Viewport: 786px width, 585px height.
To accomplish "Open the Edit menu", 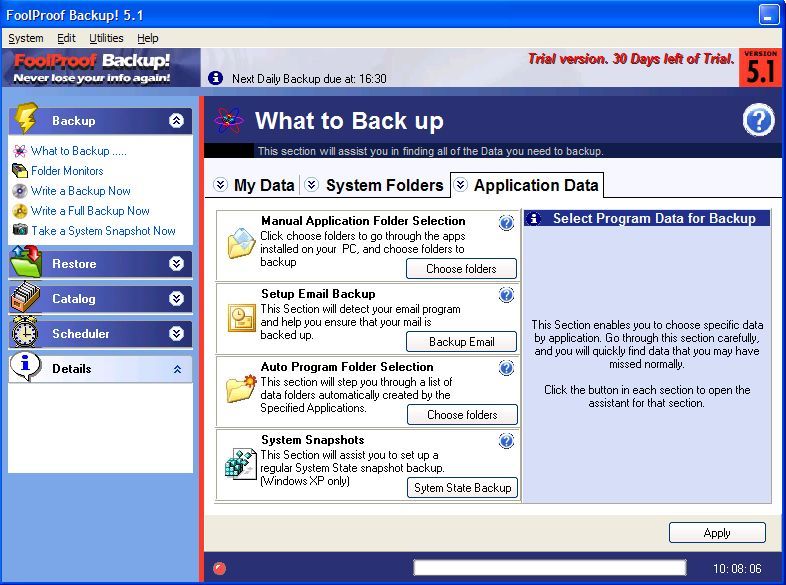I will click(x=66, y=38).
